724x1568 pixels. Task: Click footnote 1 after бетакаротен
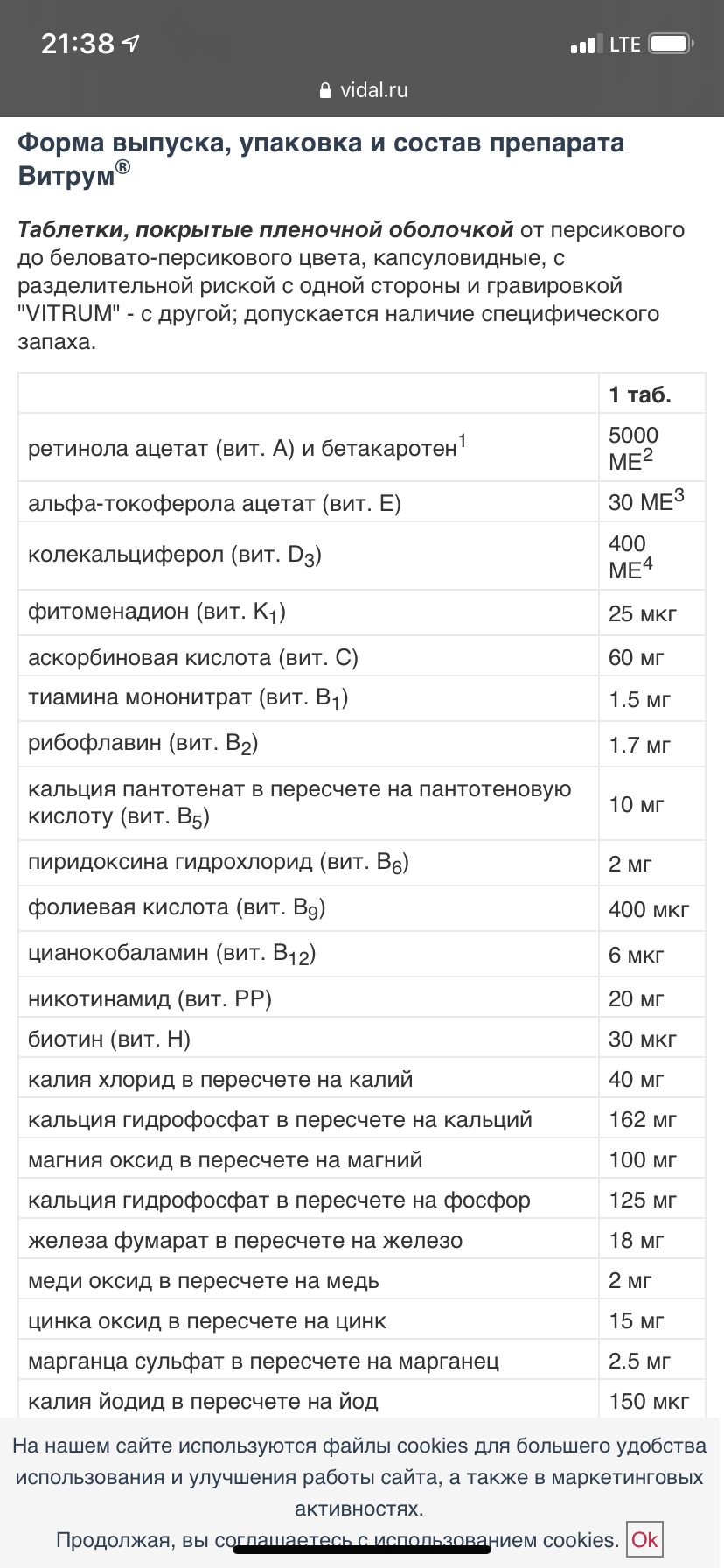(x=463, y=440)
